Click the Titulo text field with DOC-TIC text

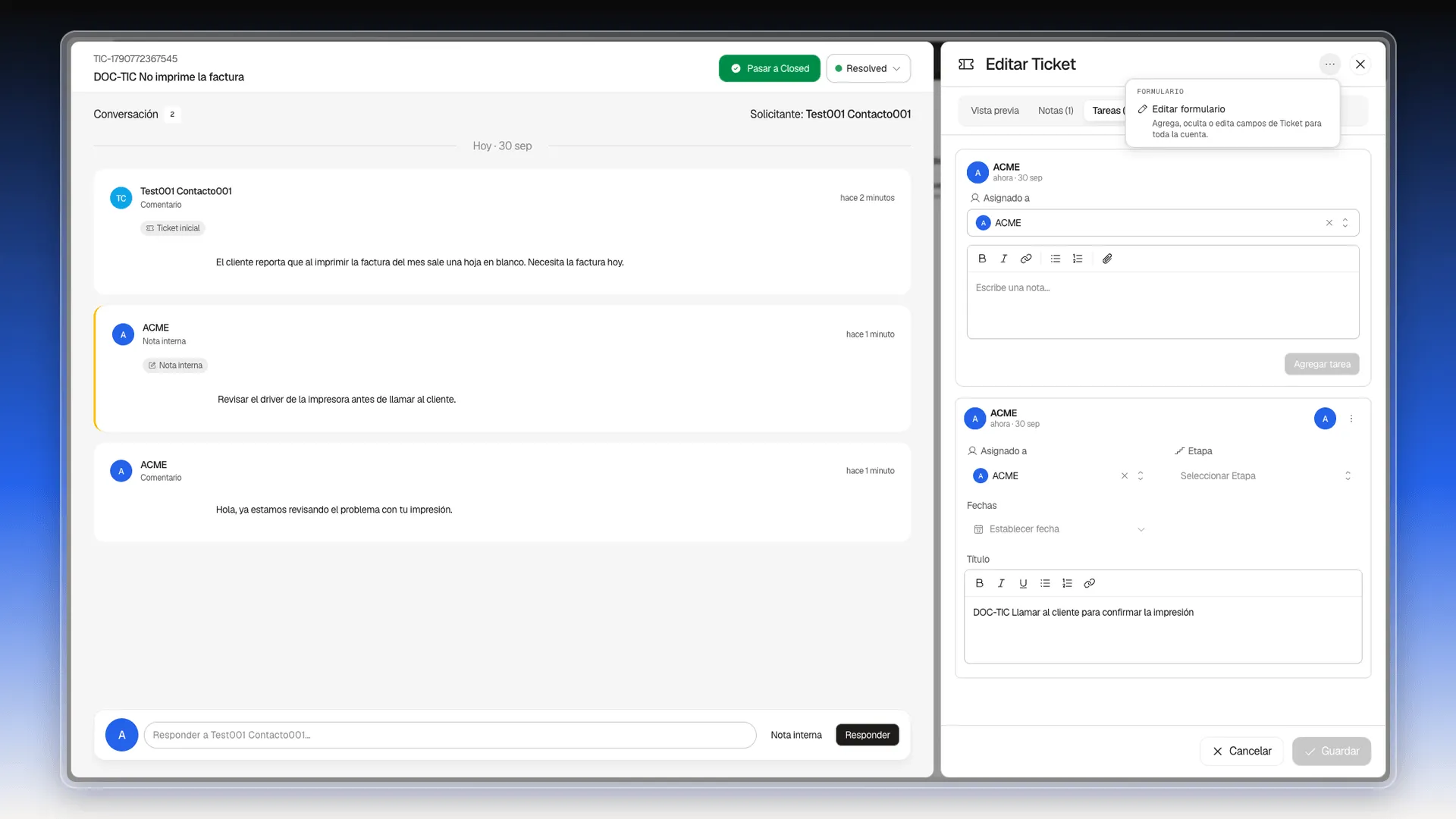coord(1163,629)
